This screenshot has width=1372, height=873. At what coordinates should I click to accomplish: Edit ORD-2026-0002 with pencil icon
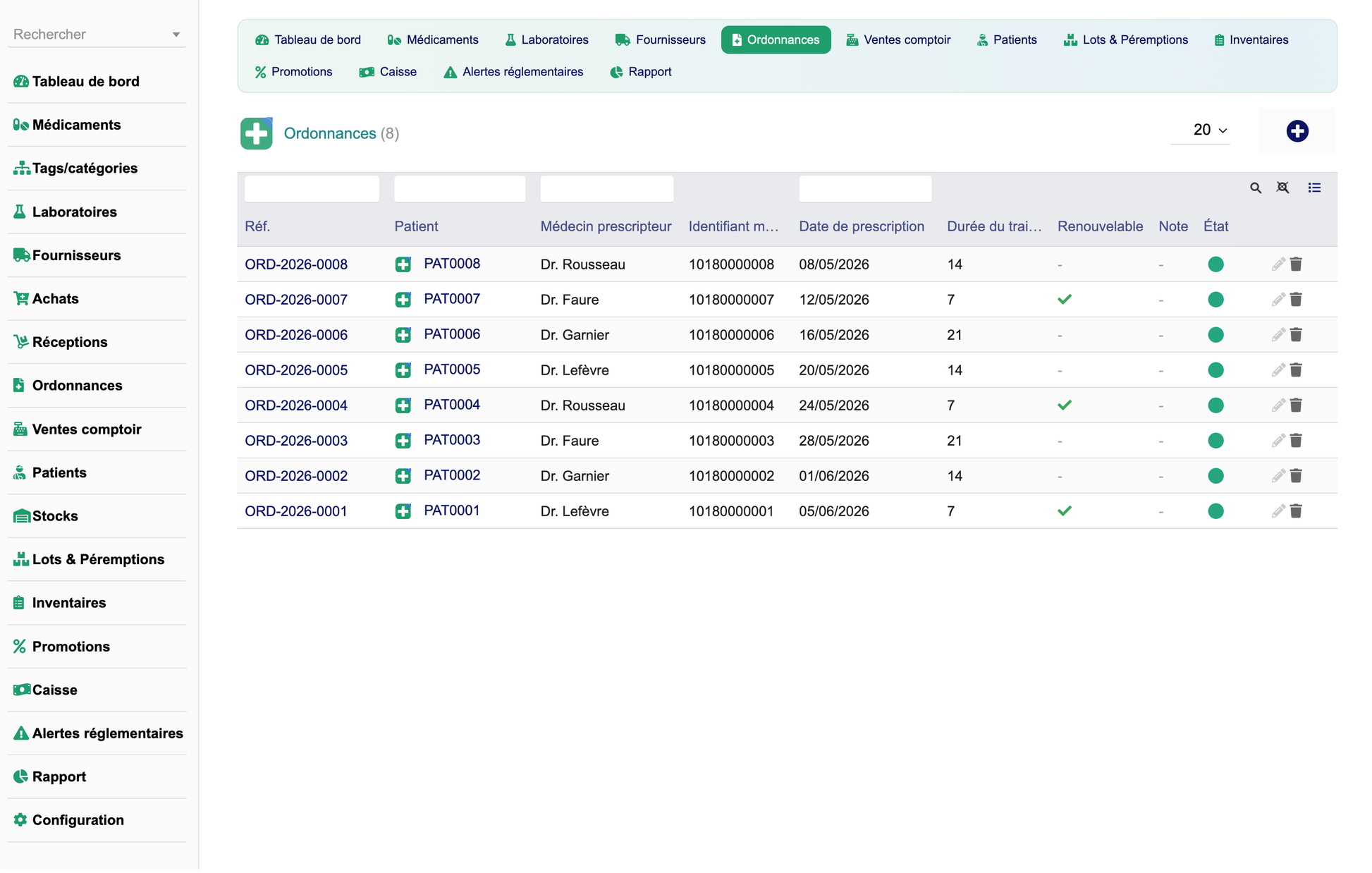[1278, 476]
